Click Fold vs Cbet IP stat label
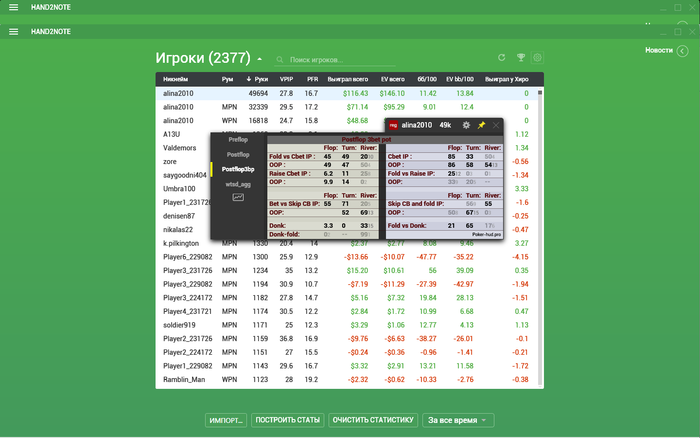This screenshot has width=700, height=438. (x=292, y=157)
